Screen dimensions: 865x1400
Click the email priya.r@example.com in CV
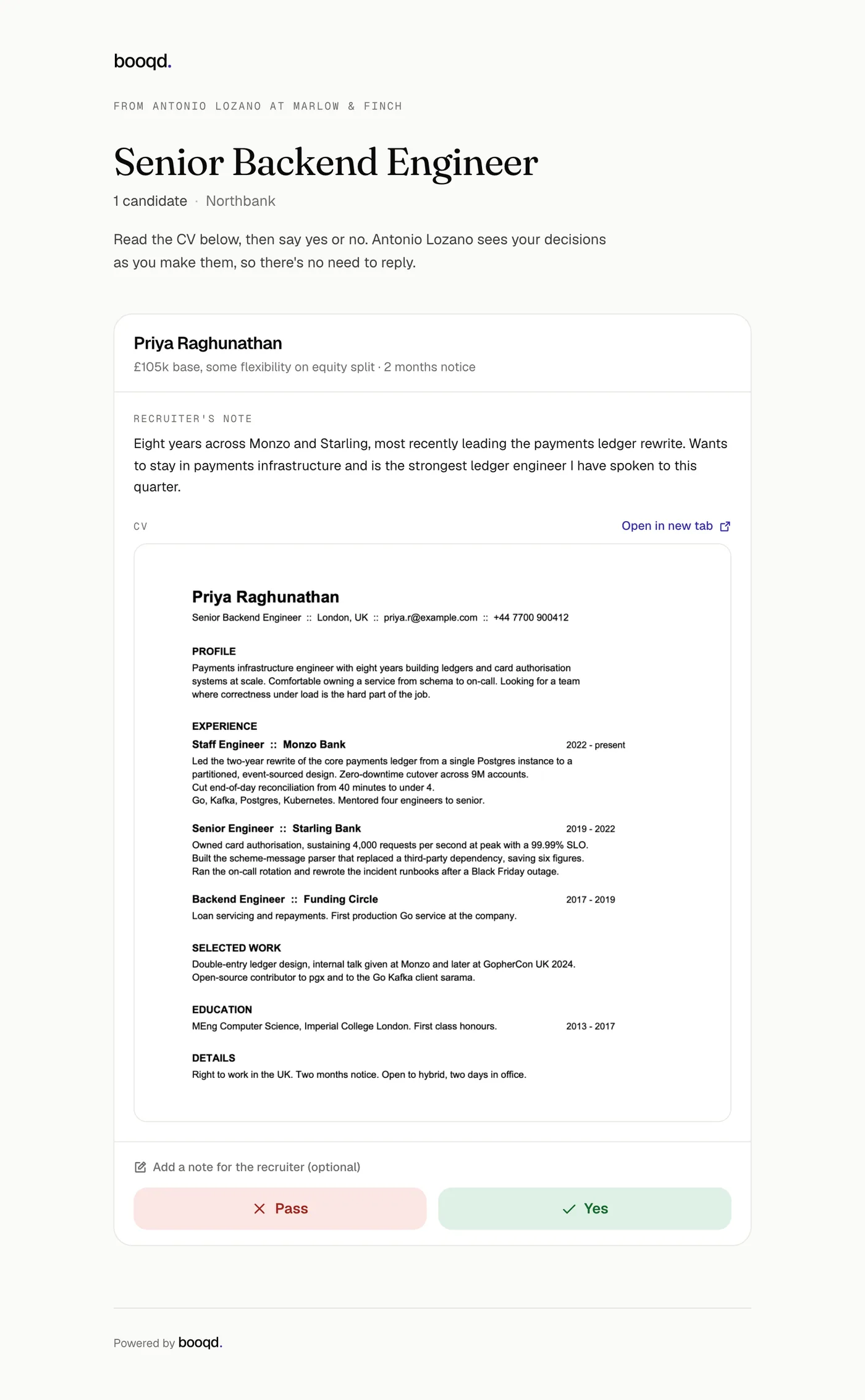(x=430, y=617)
